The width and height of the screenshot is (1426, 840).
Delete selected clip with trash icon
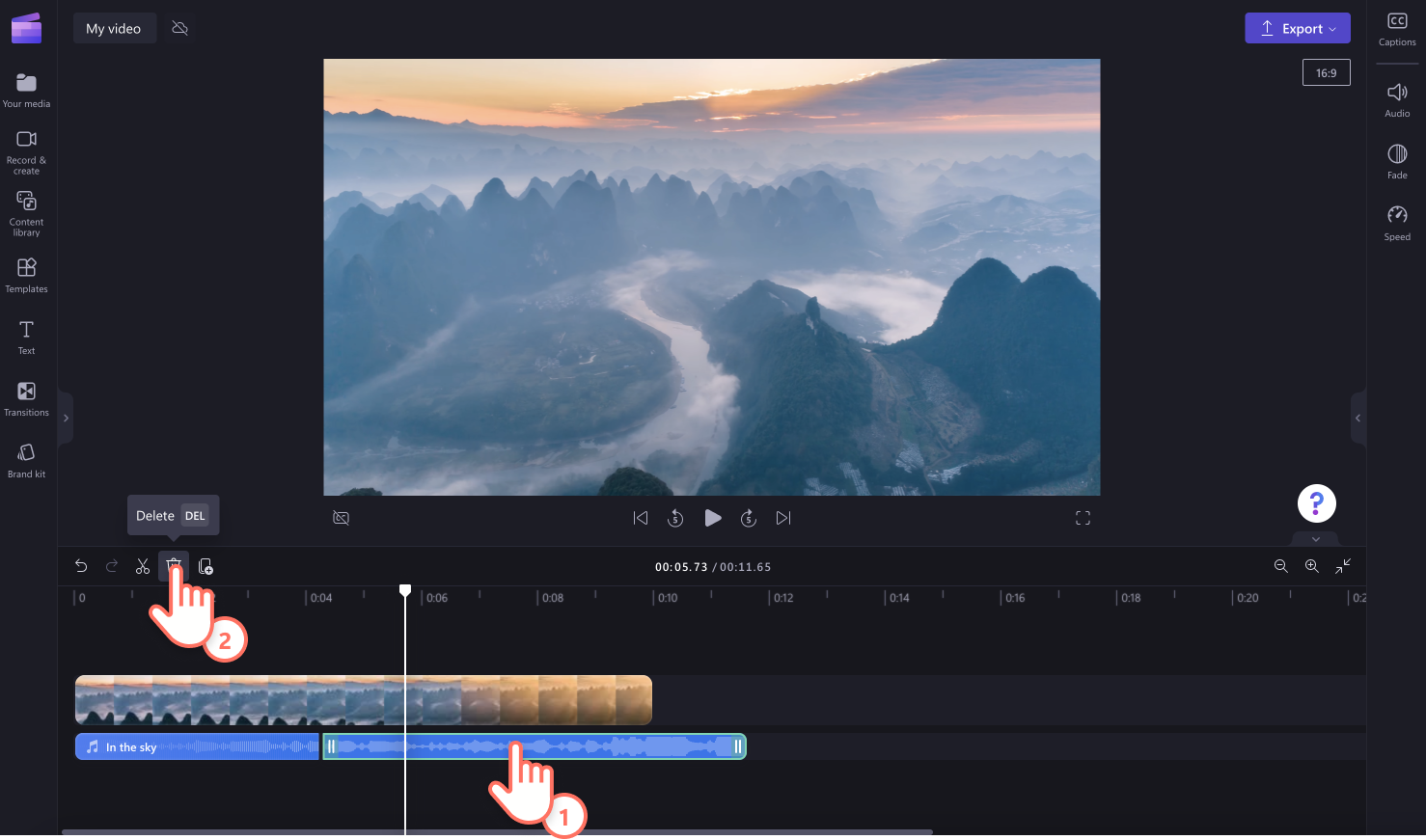point(174,565)
